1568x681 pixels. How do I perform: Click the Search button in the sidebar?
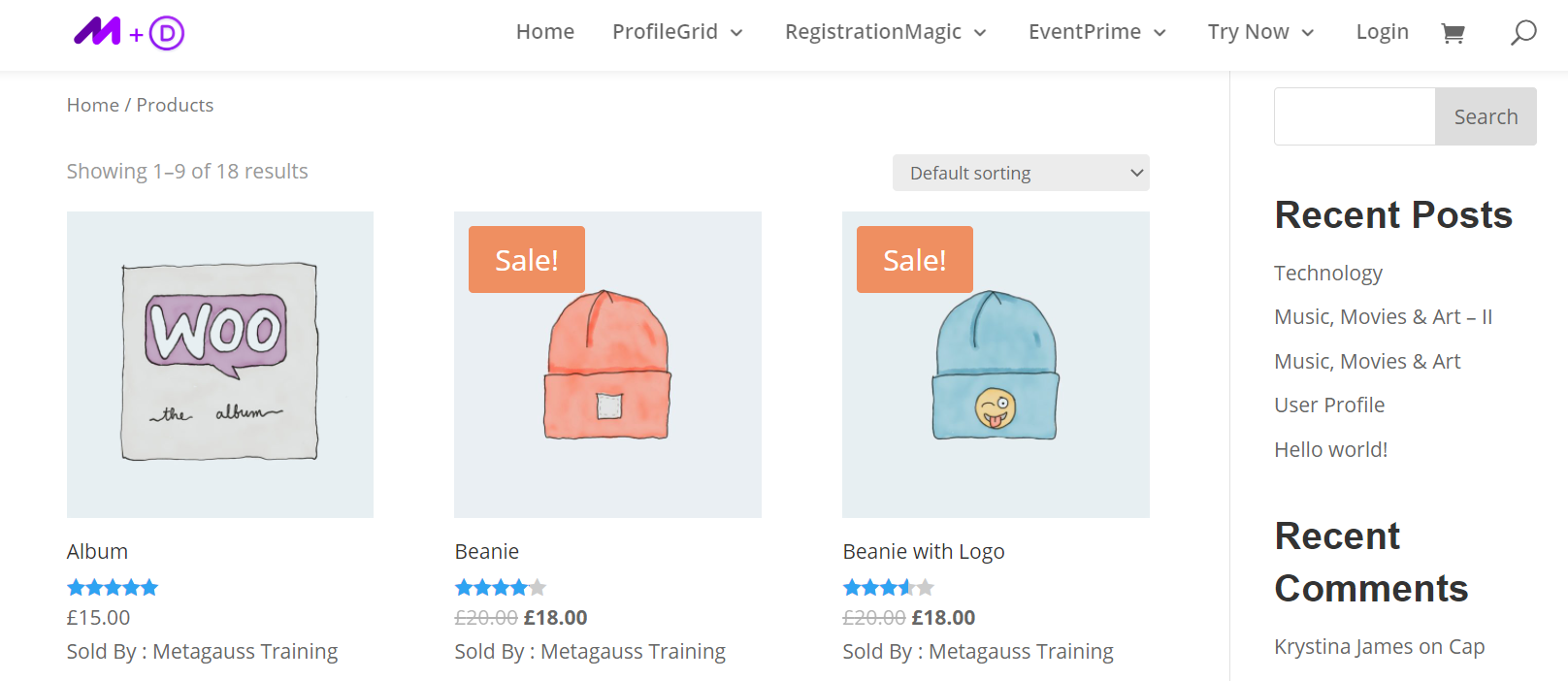[1485, 115]
